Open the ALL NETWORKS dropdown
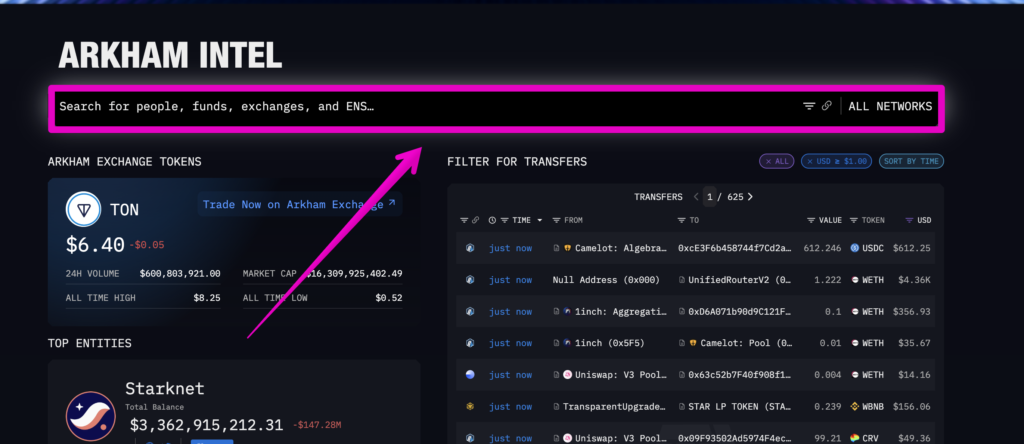This screenshot has height=444, width=1024. tap(890, 106)
